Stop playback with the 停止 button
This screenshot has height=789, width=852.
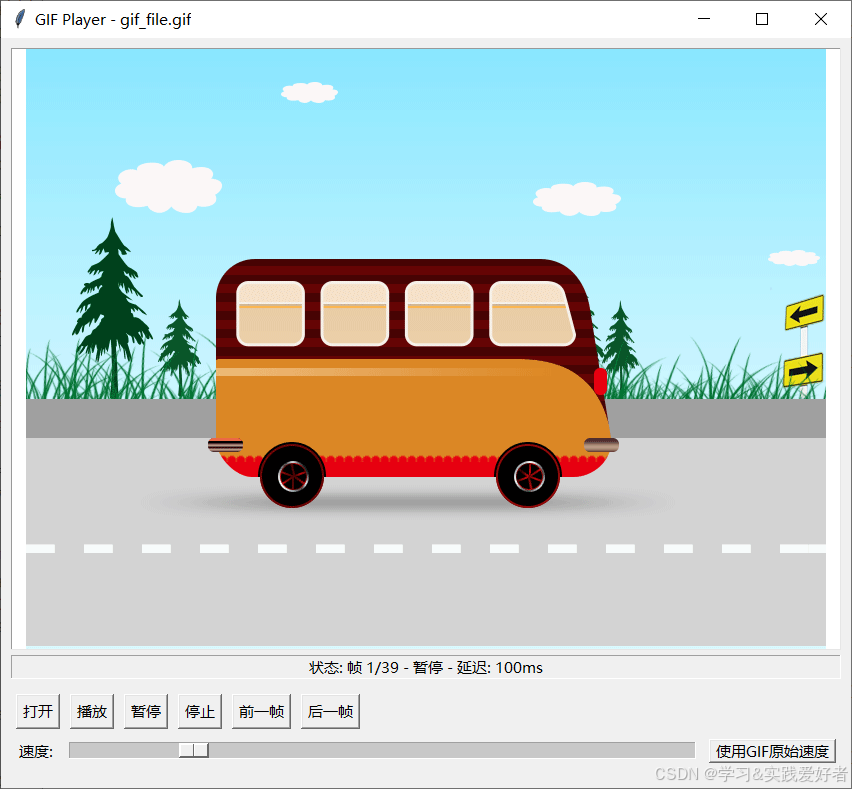pos(199,711)
